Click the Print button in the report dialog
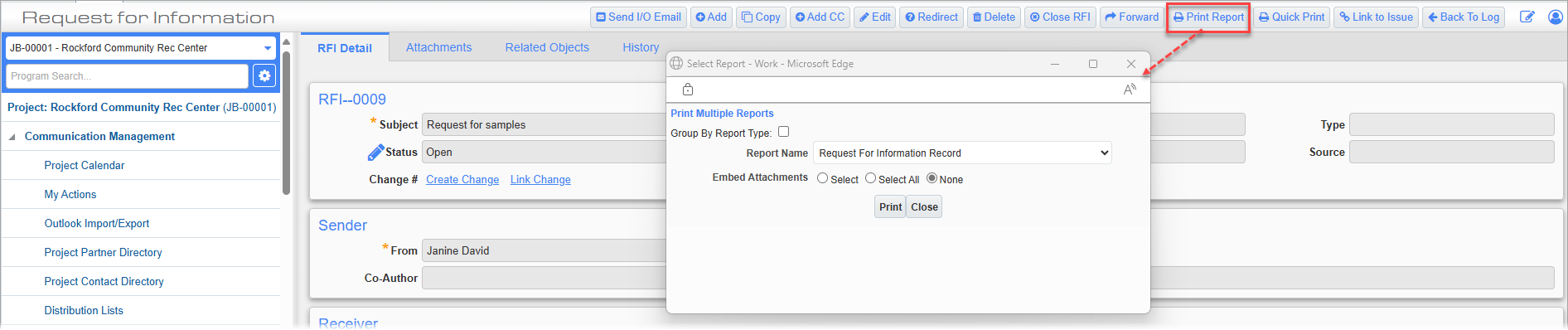This screenshot has height=330, width=1568. click(890, 207)
